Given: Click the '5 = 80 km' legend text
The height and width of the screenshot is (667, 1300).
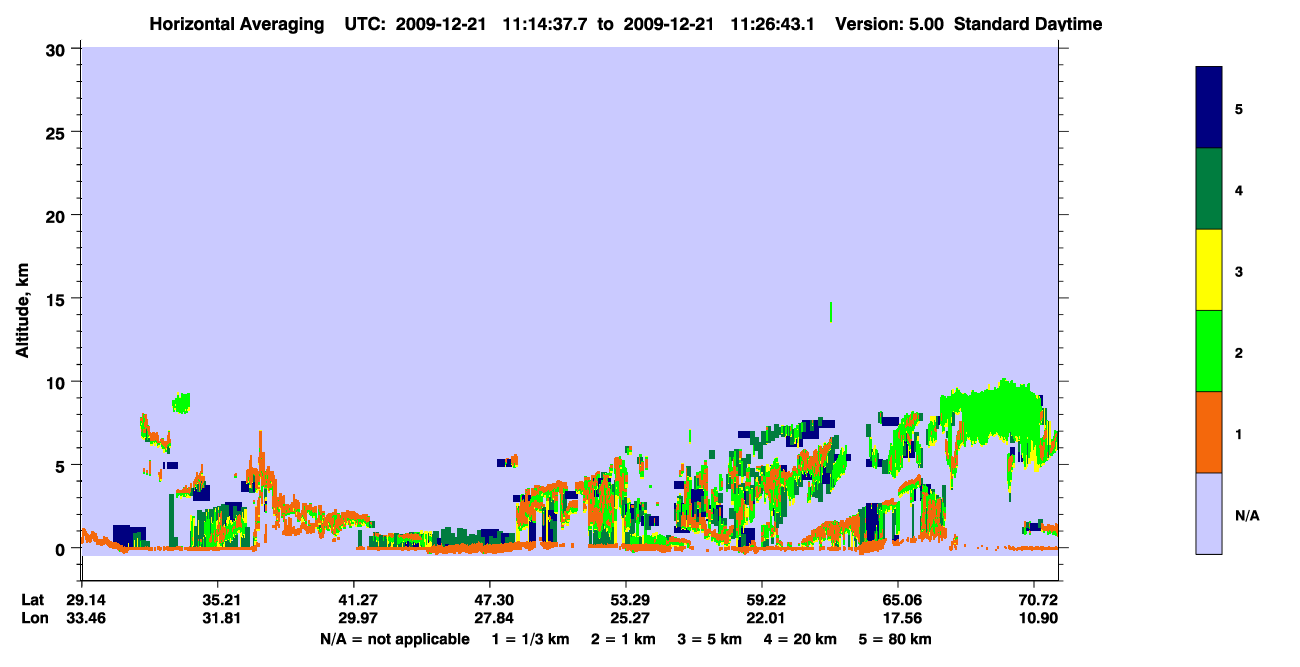Looking at the screenshot, I should coord(896,639).
